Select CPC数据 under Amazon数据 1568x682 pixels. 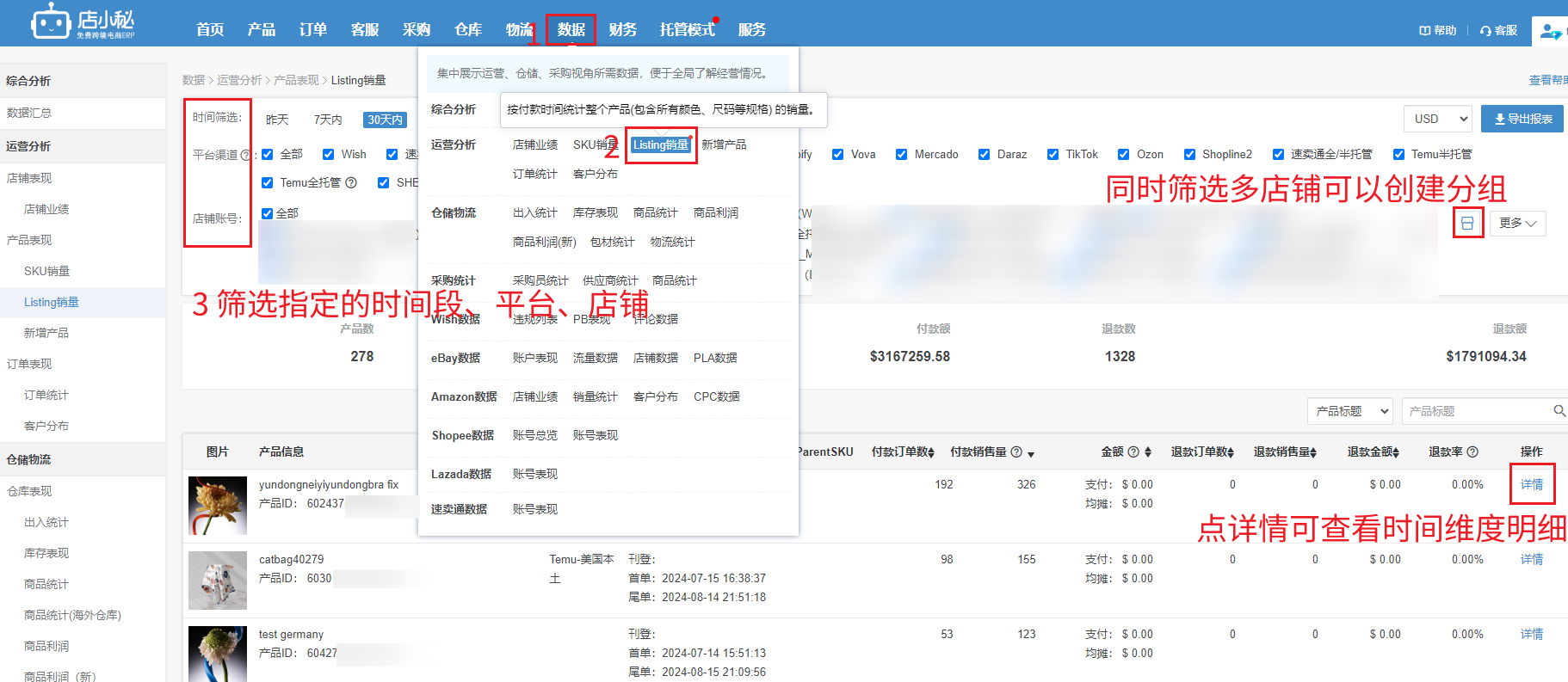tap(717, 396)
